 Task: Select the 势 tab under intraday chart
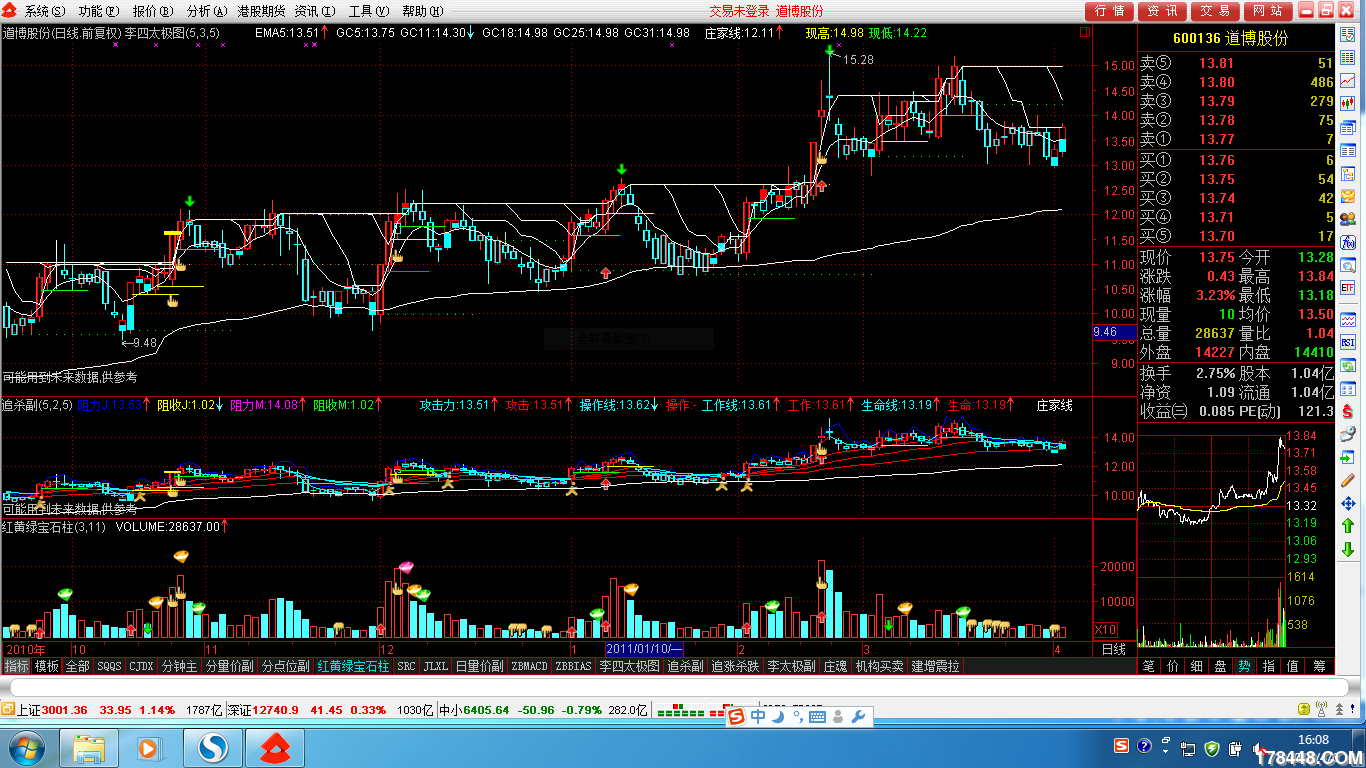pos(1243,666)
